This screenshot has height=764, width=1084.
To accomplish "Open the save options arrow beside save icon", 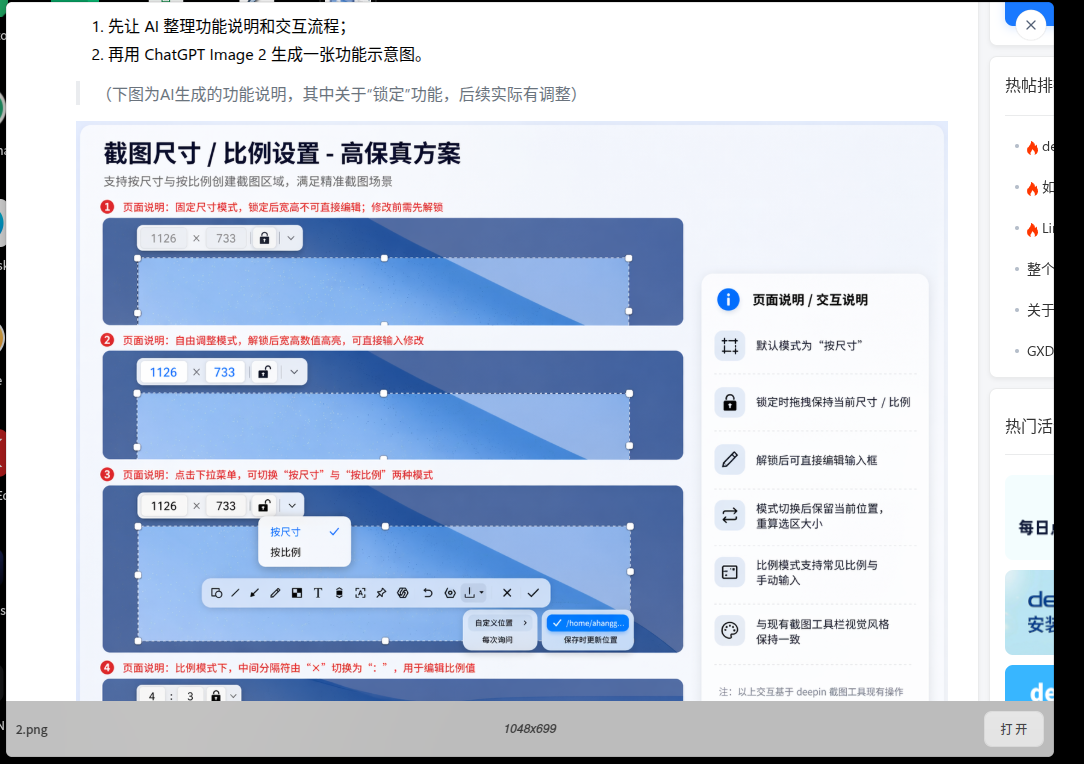I will coord(482,593).
